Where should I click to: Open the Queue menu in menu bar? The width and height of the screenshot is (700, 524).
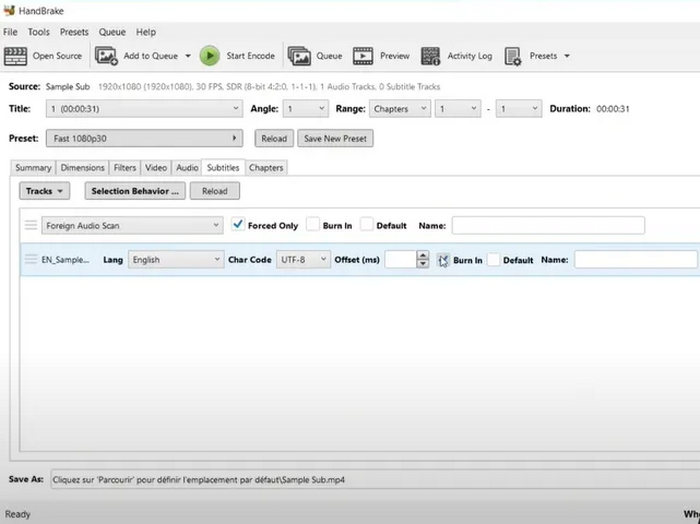[112, 32]
